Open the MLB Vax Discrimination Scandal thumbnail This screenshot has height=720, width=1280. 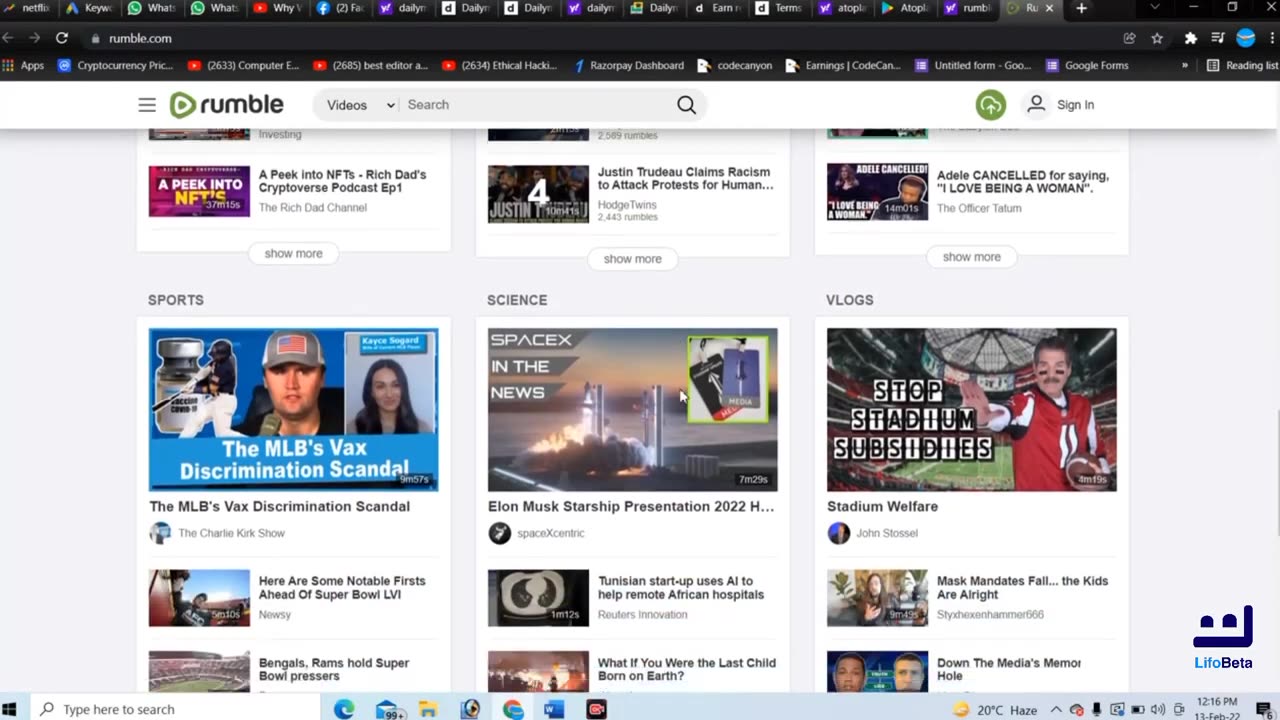pos(293,409)
